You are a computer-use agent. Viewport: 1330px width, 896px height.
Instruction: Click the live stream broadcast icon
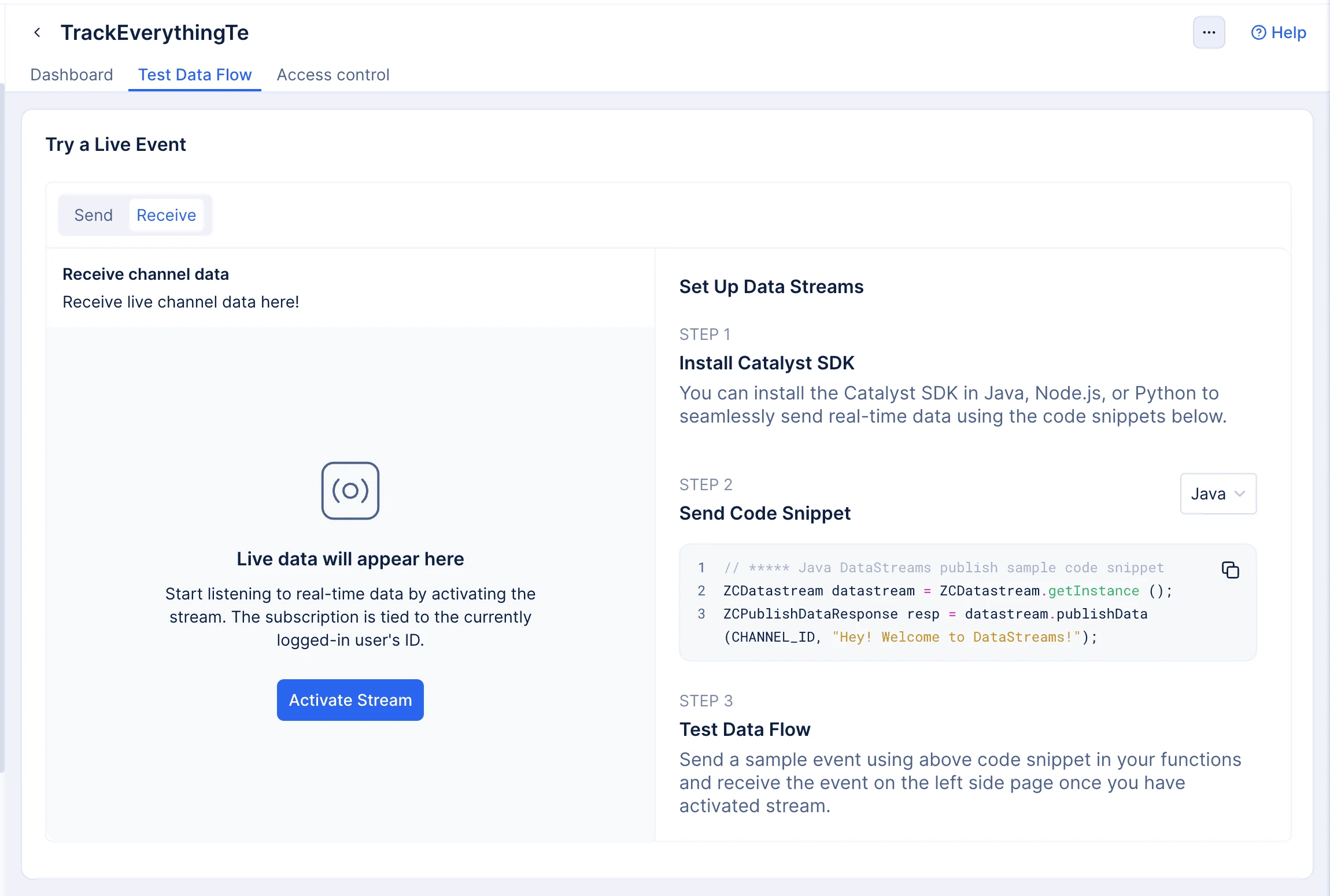pos(350,490)
